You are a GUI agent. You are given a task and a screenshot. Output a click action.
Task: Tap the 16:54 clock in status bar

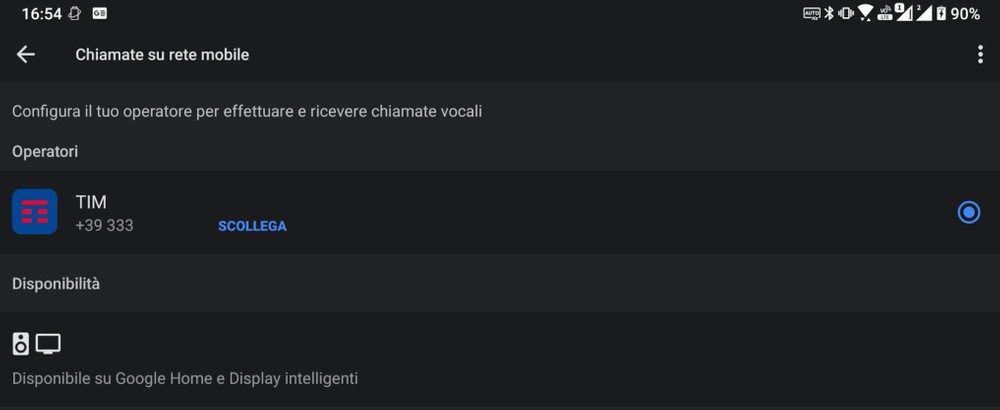41,14
